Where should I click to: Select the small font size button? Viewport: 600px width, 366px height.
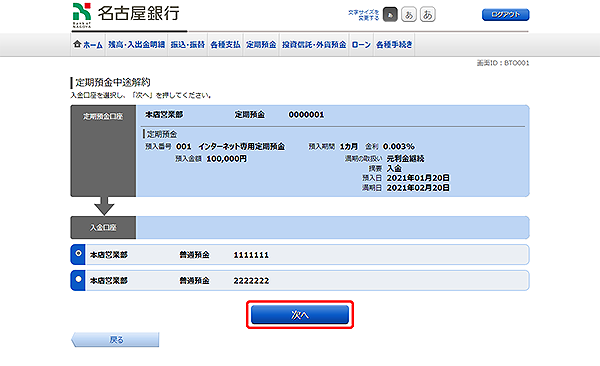[390, 15]
